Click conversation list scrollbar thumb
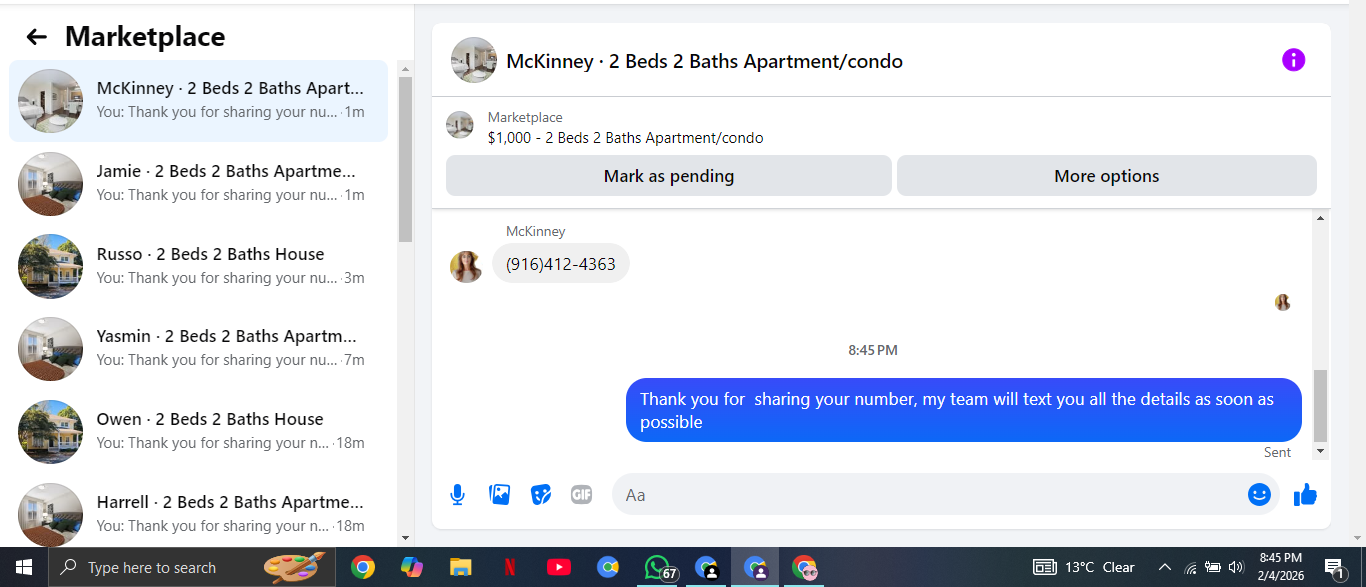Viewport: 1366px width, 587px height. point(405,160)
